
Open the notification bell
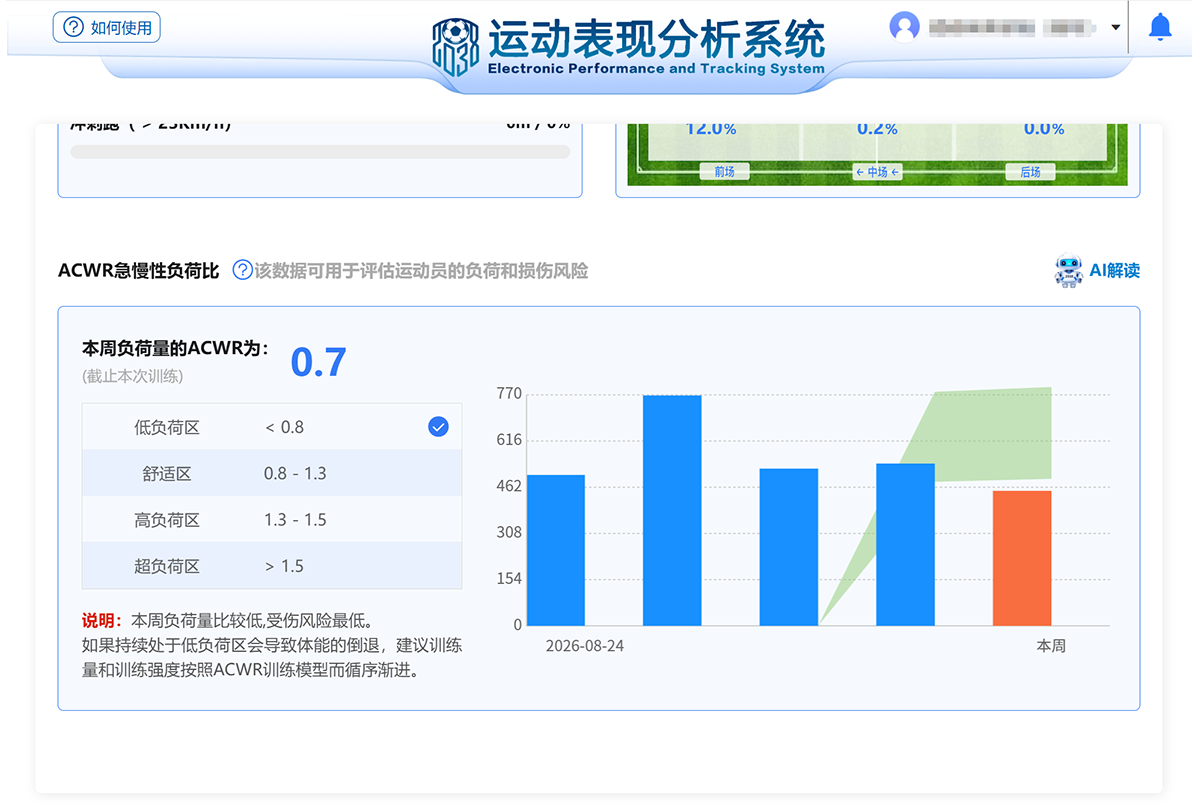1160,27
